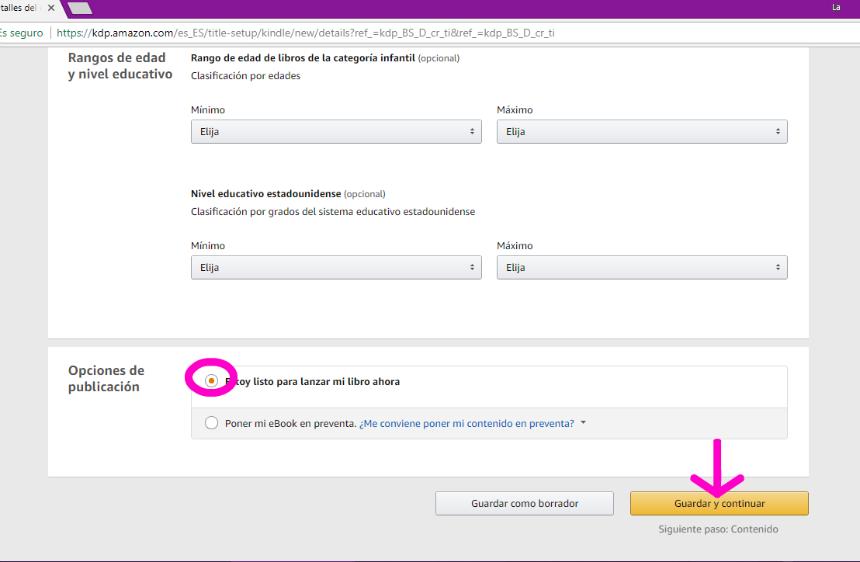Open '¿Me conviene poner mi contenido en preventa?' link
860x562 pixels.
[x=466, y=423]
